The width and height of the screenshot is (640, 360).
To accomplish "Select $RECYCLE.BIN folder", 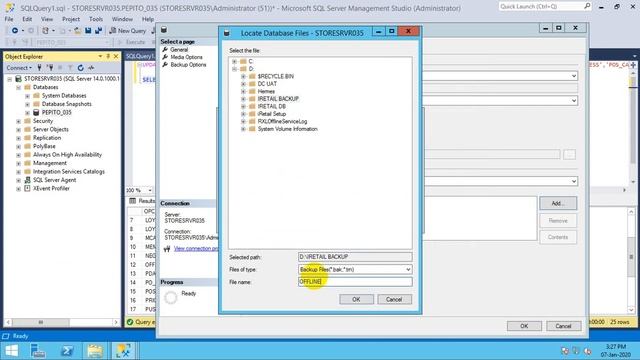I will click(x=276, y=76).
